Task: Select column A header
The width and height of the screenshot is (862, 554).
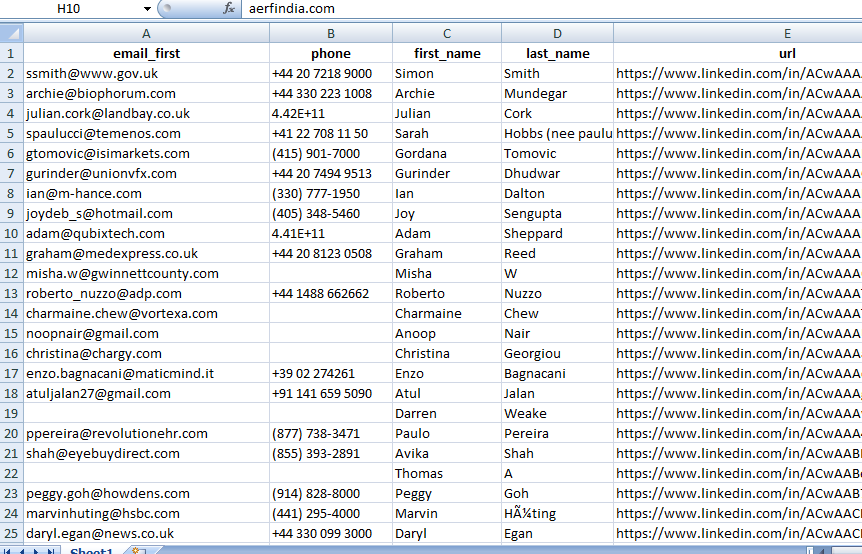Action: point(146,34)
